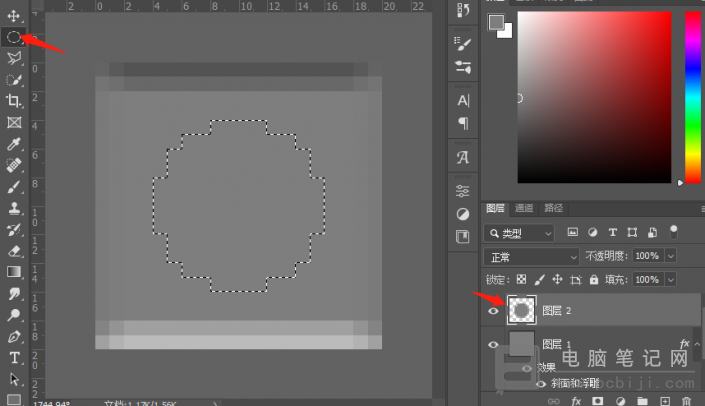
Task: Filter layers by adjustment layers
Action: pos(593,232)
